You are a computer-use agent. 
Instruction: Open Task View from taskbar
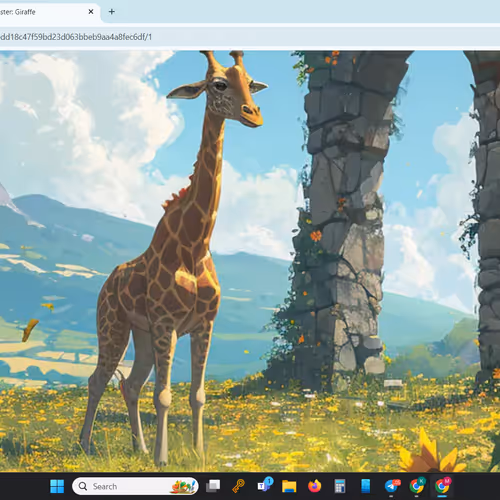(213, 486)
